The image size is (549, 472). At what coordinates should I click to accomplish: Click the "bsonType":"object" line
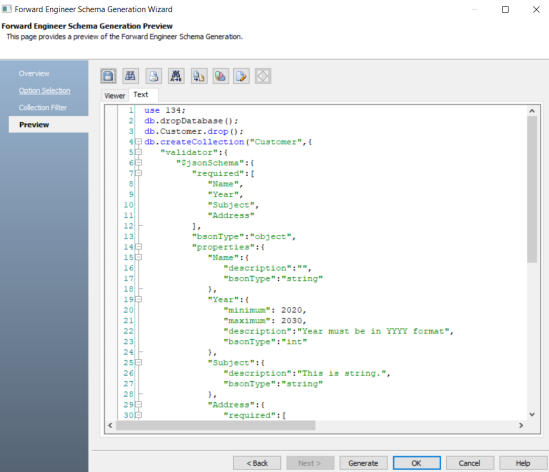244,237
